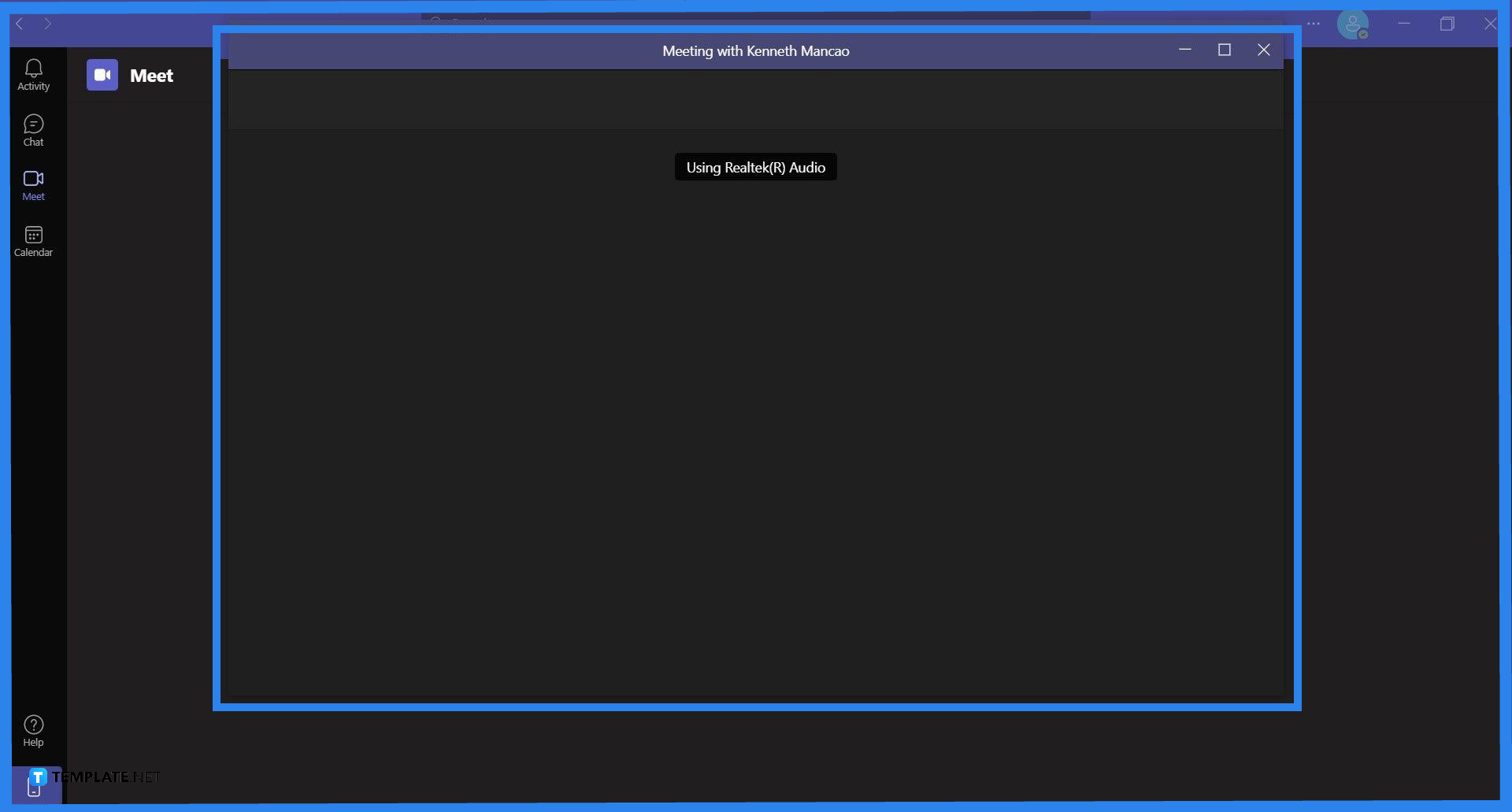Click the 'Using Realtek(R) Audio' notification
Viewport: 1512px width, 812px height.
[x=755, y=167]
